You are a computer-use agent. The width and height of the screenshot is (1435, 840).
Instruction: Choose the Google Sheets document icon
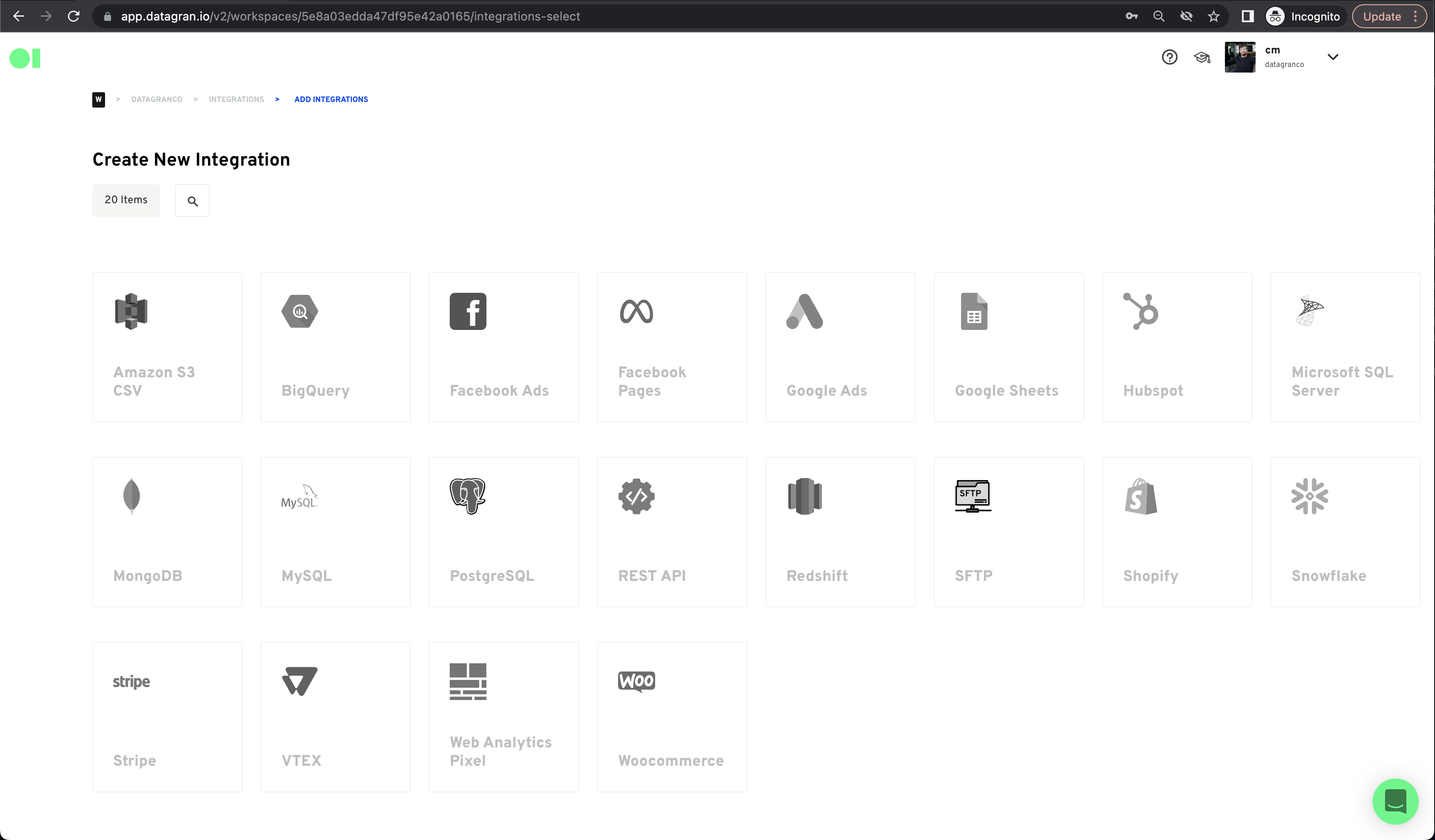[974, 311]
